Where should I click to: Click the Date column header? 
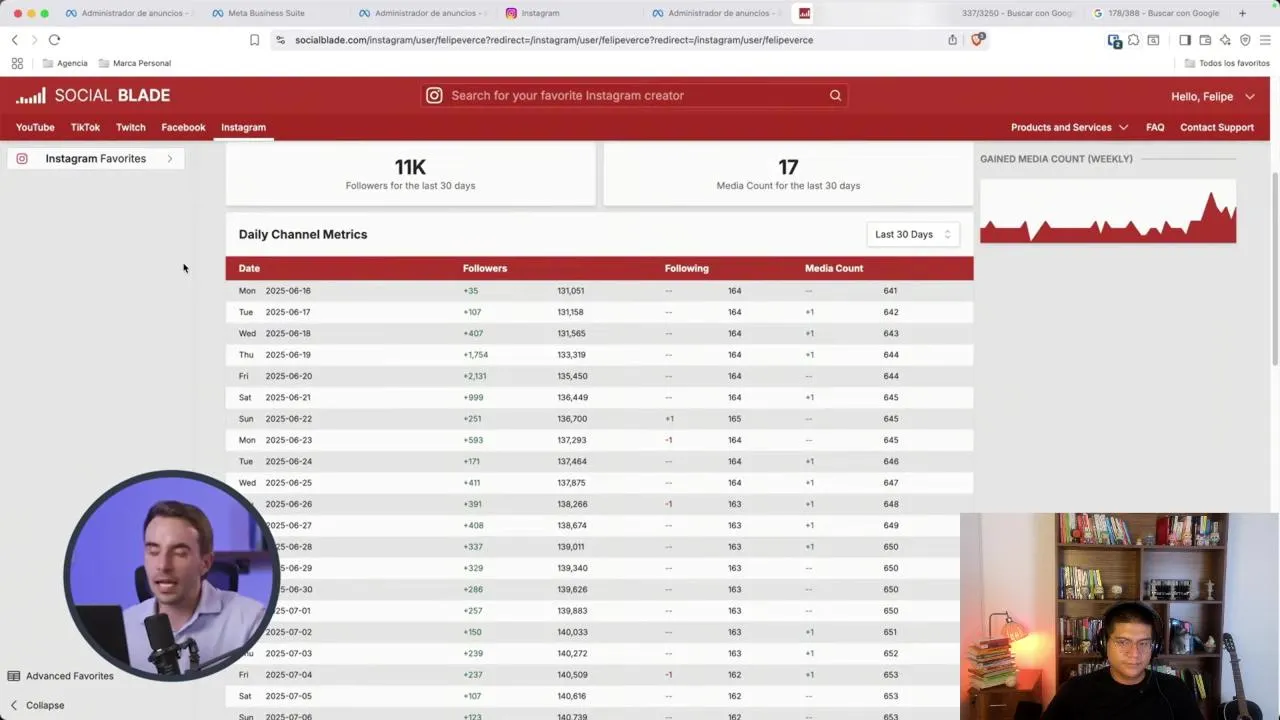(249, 268)
